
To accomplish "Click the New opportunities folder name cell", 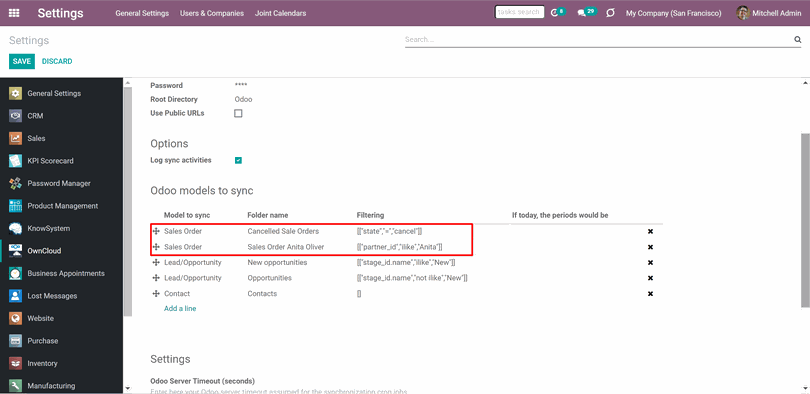I will coord(277,262).
